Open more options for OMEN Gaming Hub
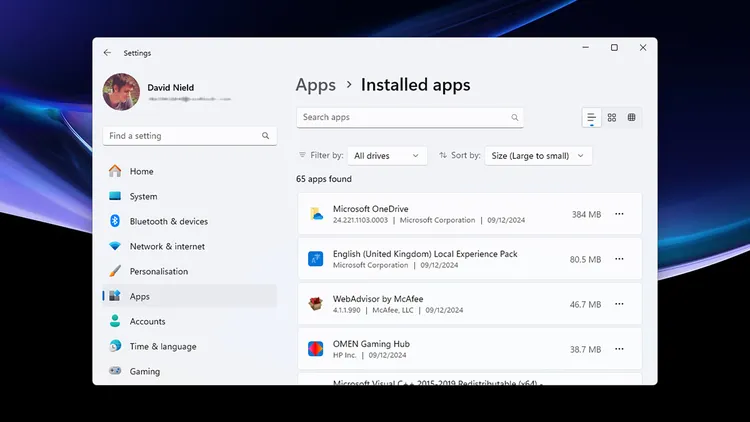Screen dimensions: 750x422 click(620, 349)
